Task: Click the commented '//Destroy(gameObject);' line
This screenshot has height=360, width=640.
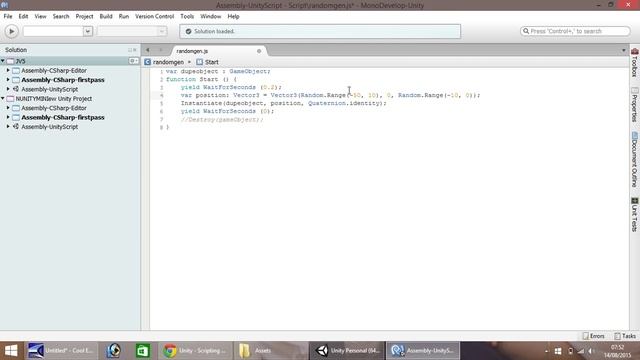Action: 222,119
